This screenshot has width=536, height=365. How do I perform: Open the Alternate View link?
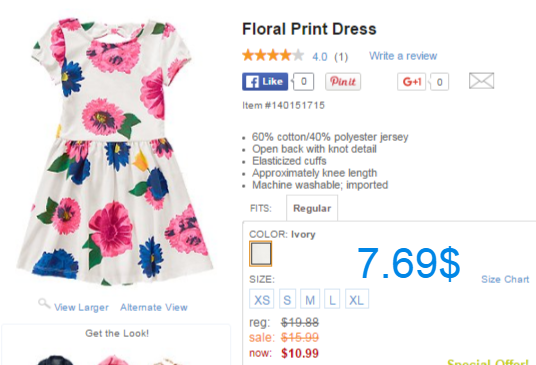[x=154, y=307]
